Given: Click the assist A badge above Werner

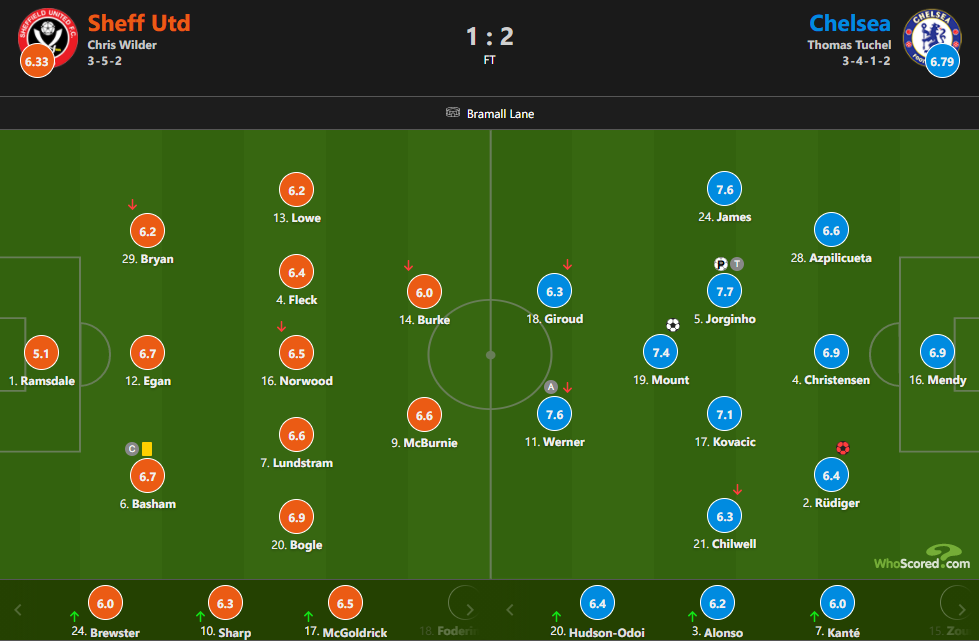Looking at the screenshot, I should pyautogui.click(x=551, y=387).
